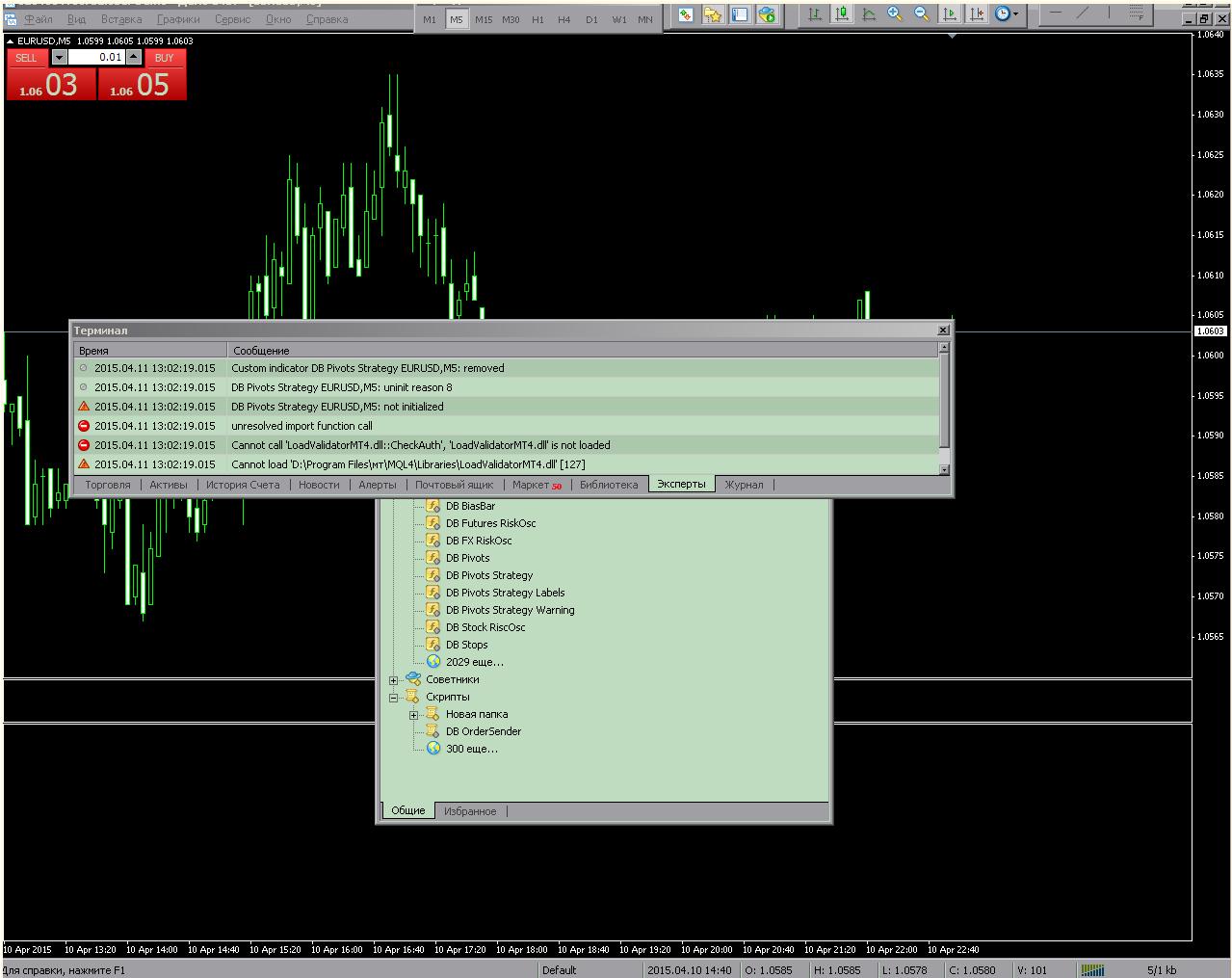Viewport: 1232px width, 978px height.
Task: Select 'DB Stock RiscOsc' in Navigator
Action: click(x=485, y=627)
